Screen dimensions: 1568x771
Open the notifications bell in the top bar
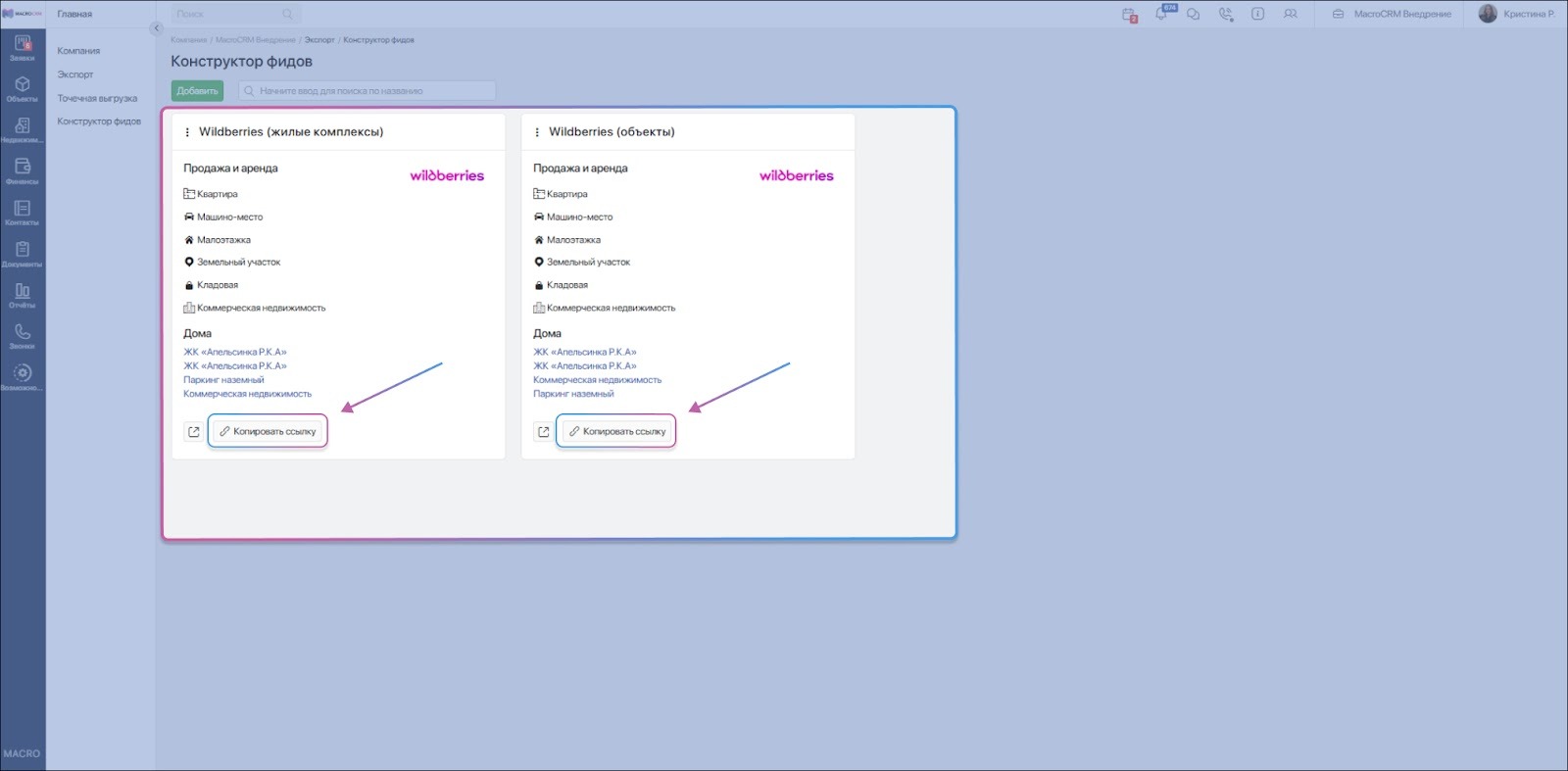pos(1161,14)
